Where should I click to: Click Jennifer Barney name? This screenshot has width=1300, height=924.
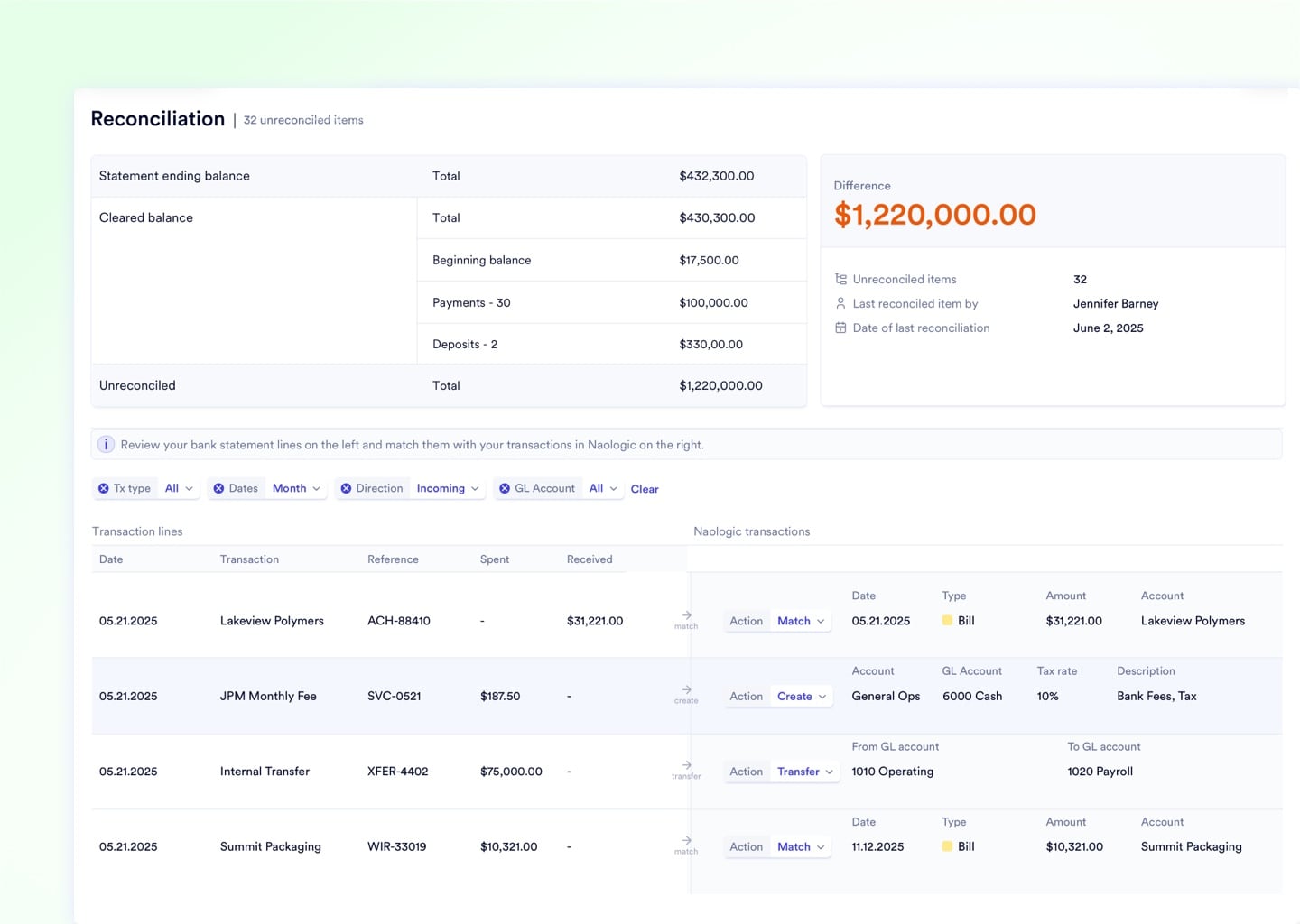[1116, 303]
